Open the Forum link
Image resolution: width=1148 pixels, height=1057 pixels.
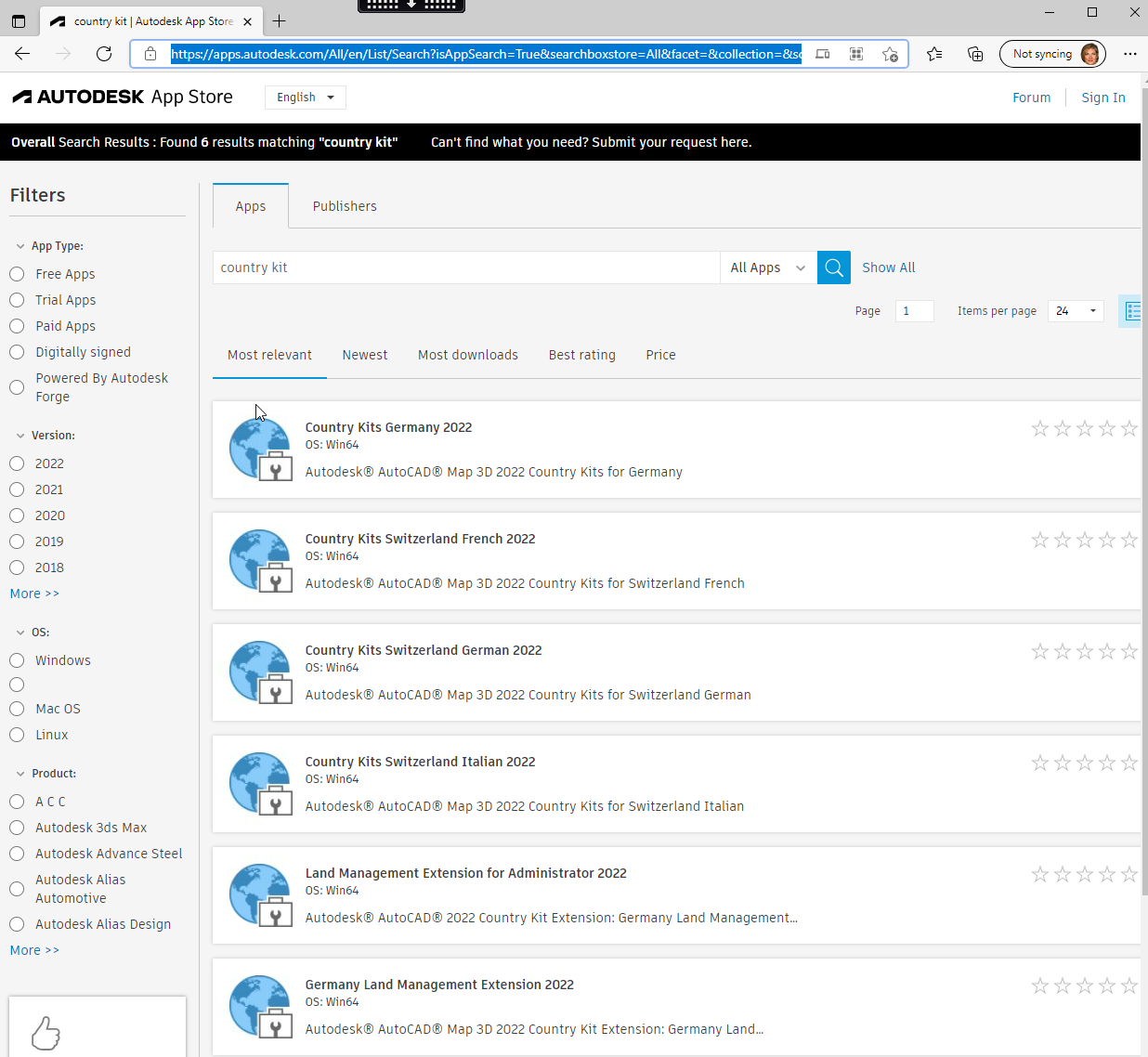tap(1032, 98)
